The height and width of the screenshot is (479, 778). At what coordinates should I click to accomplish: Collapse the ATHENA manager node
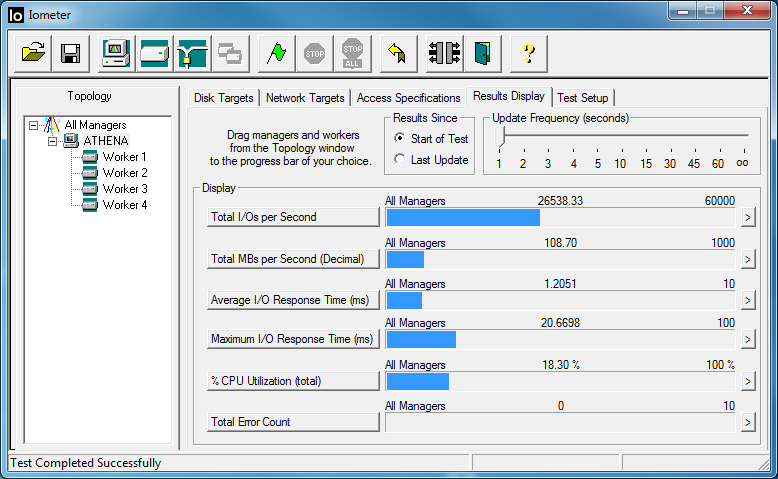53,141
